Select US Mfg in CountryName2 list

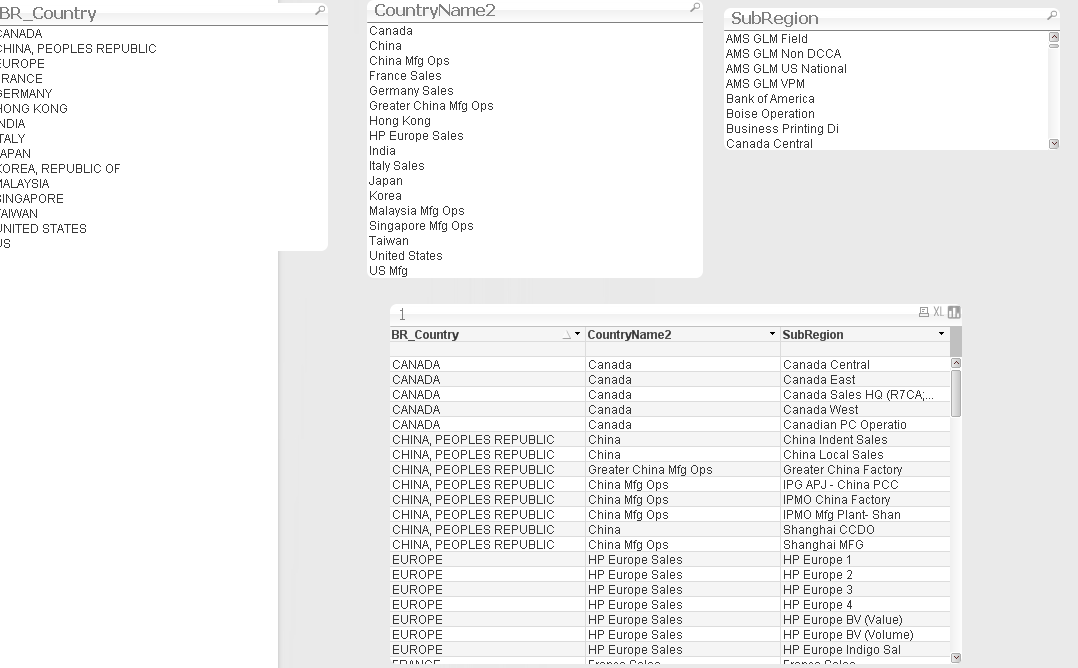388,271
